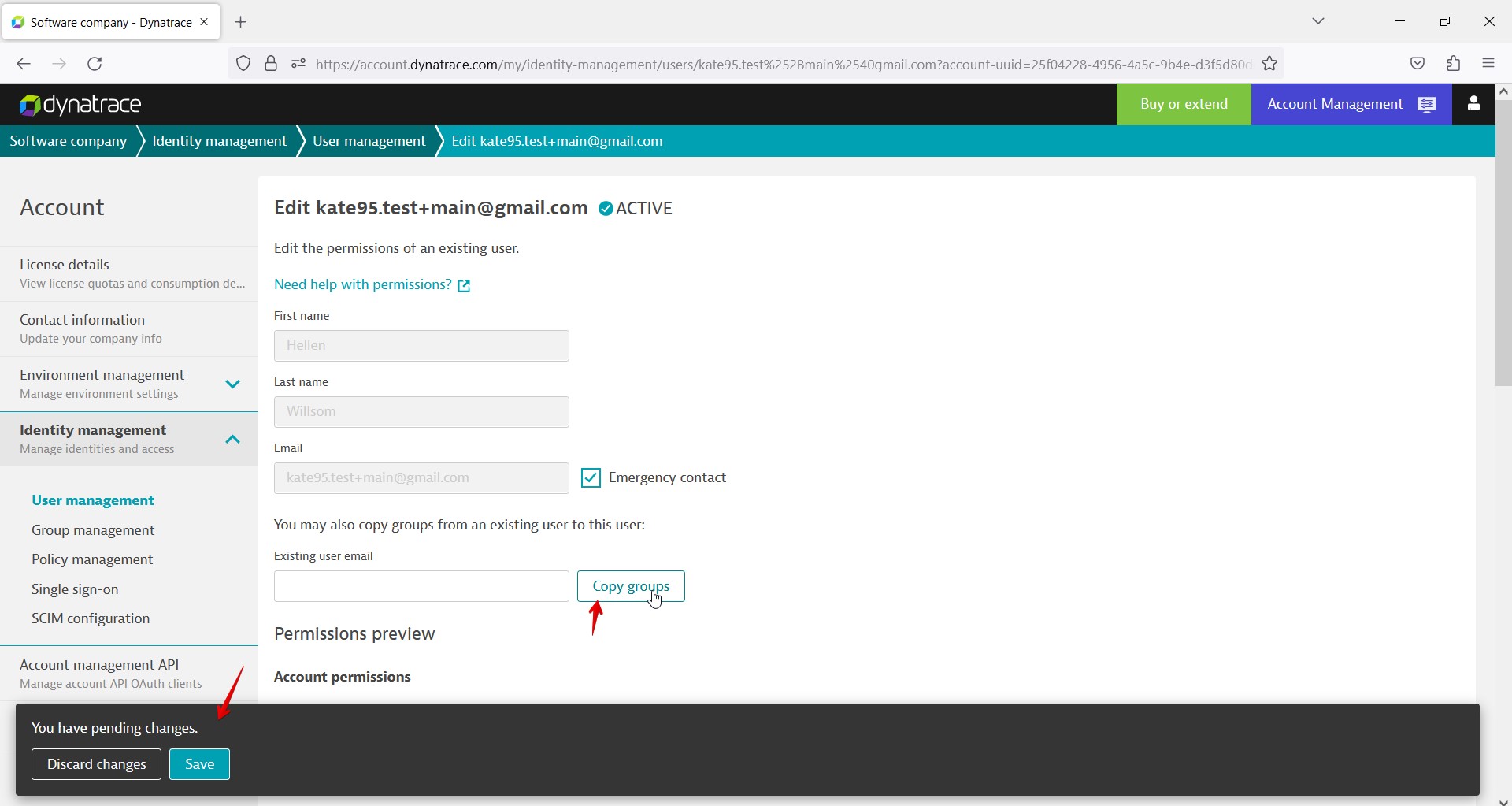The width and height of the screenshot is (1512, 806).
Task: Open Single sign-on in the sidebar
Action: tap(75, 589)
